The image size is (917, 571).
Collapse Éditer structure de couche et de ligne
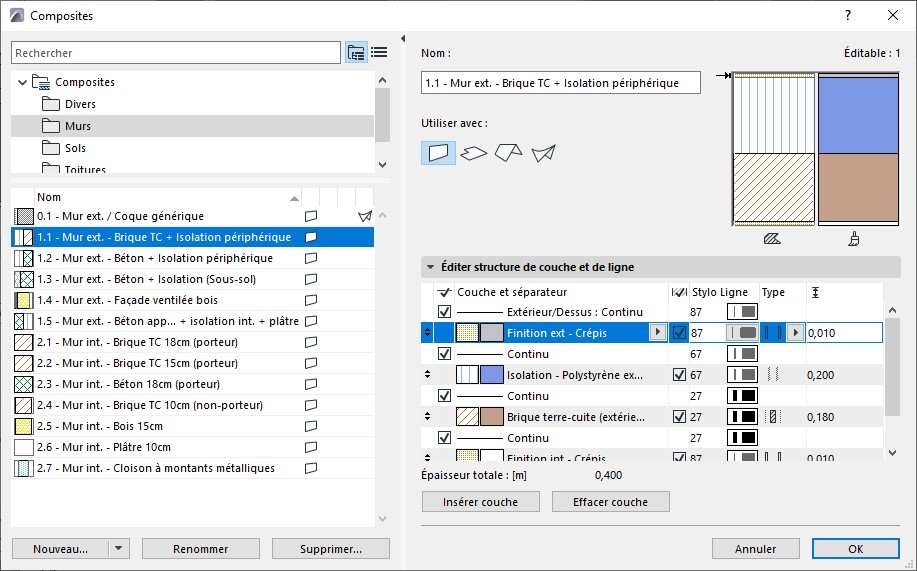(x=430, y=267)
